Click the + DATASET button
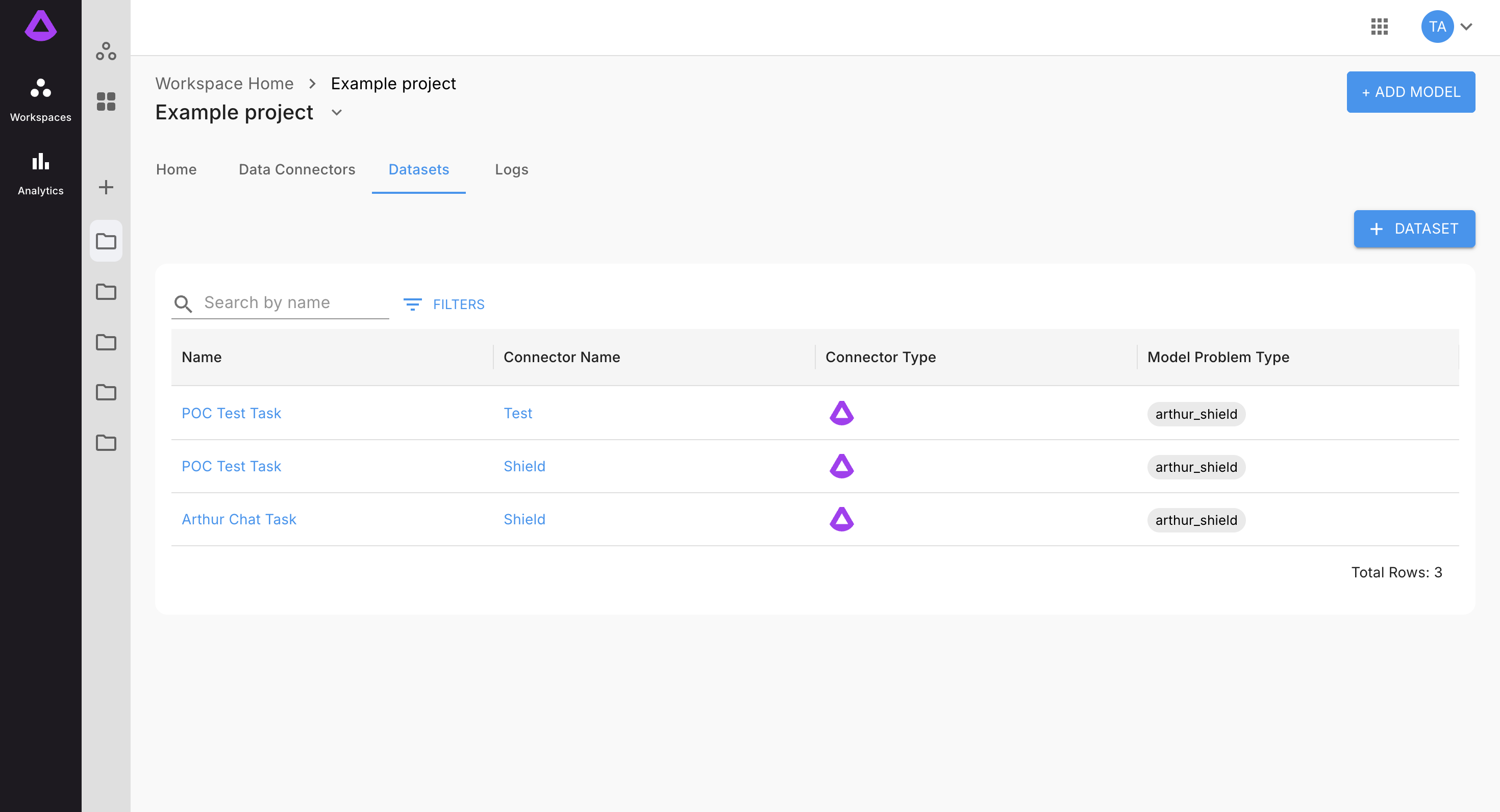The height and width of the screenshot is (812, 1500). tap(1414, 229)
